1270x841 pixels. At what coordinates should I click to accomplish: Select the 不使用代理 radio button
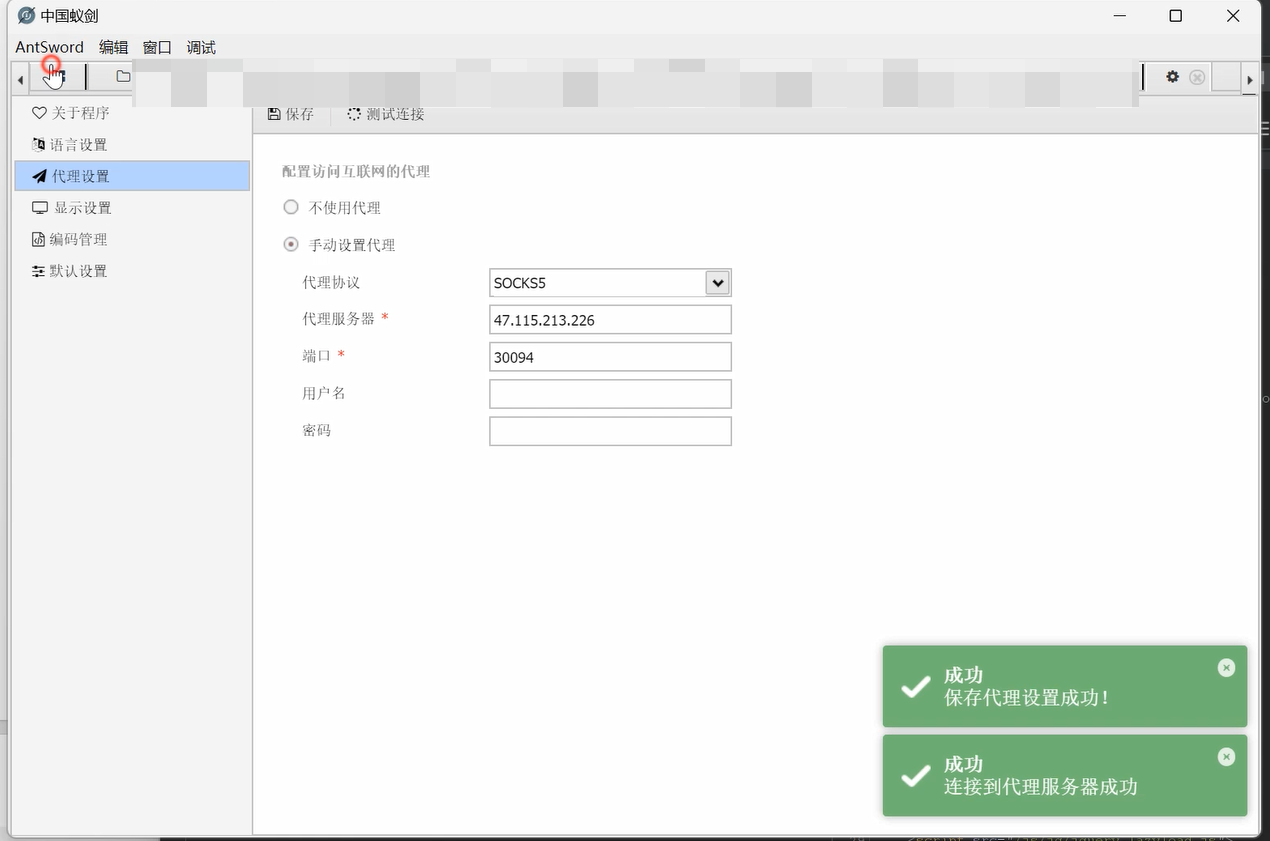point(291,207)
